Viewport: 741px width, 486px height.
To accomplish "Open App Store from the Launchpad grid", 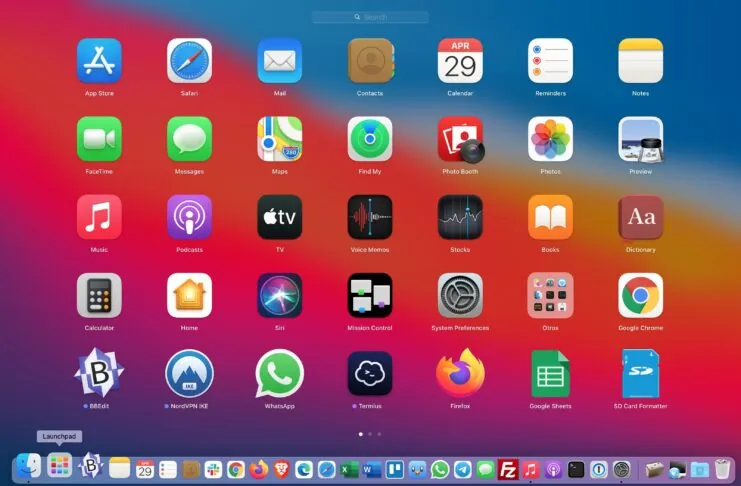I will point(99,61).
